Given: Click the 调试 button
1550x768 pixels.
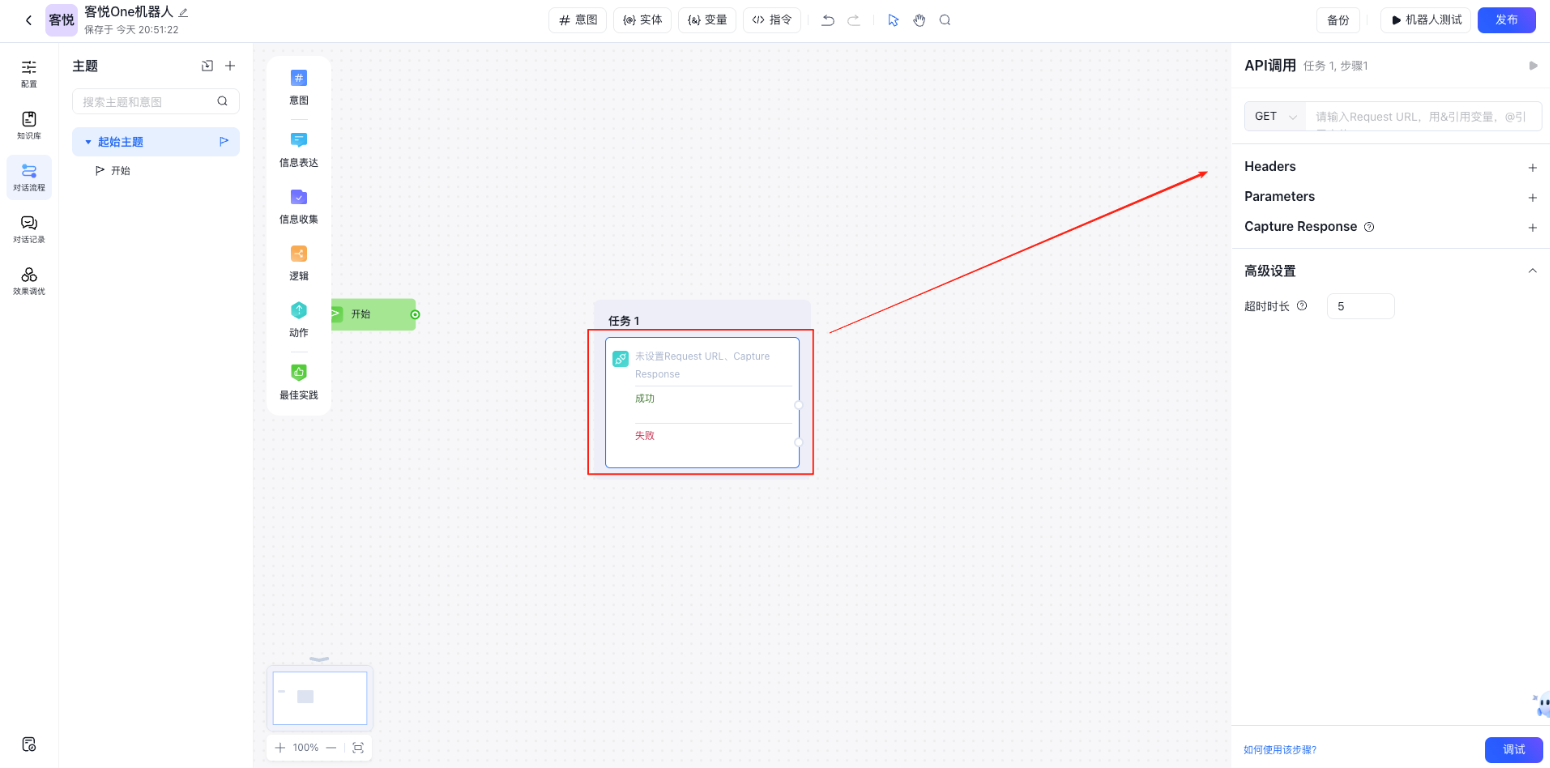Looking at the screenshot, I should click(x=1513, y=749).
